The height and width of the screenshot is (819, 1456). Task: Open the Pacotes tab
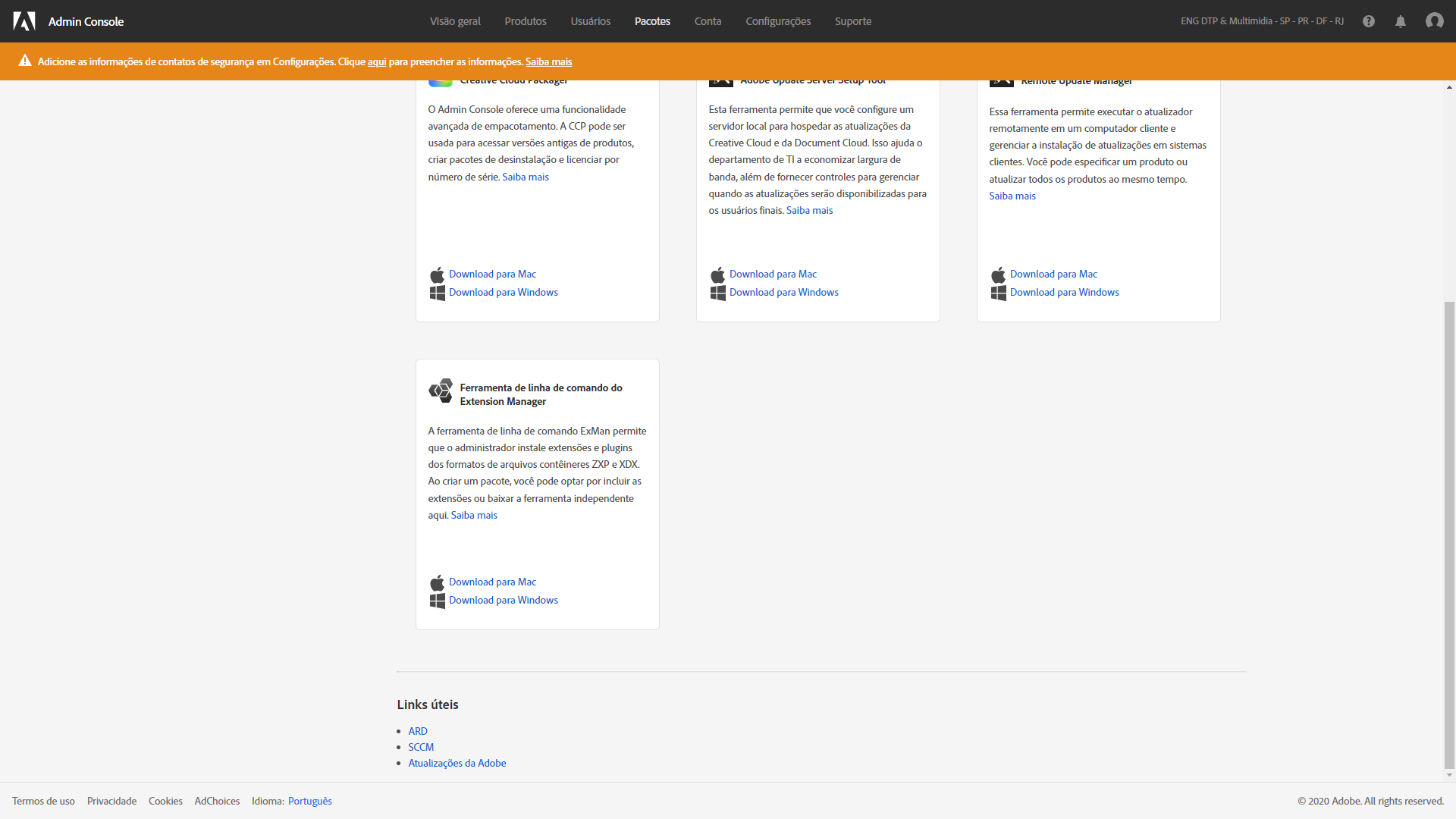tap(651, 21)
